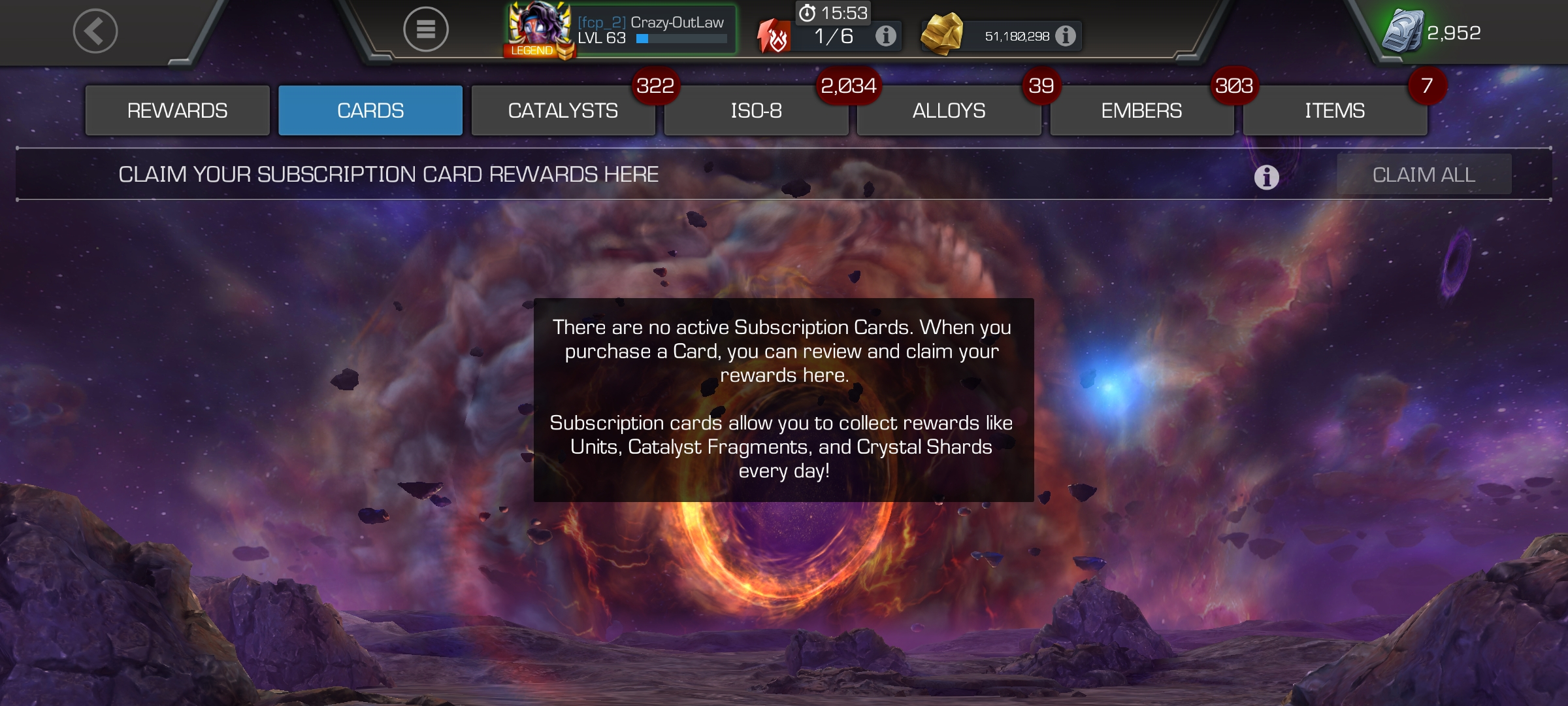Image resolution: width=1568 pixels, height=706 pixels.
Task: Switch to the Rewards tab
Action: [178, 110]
